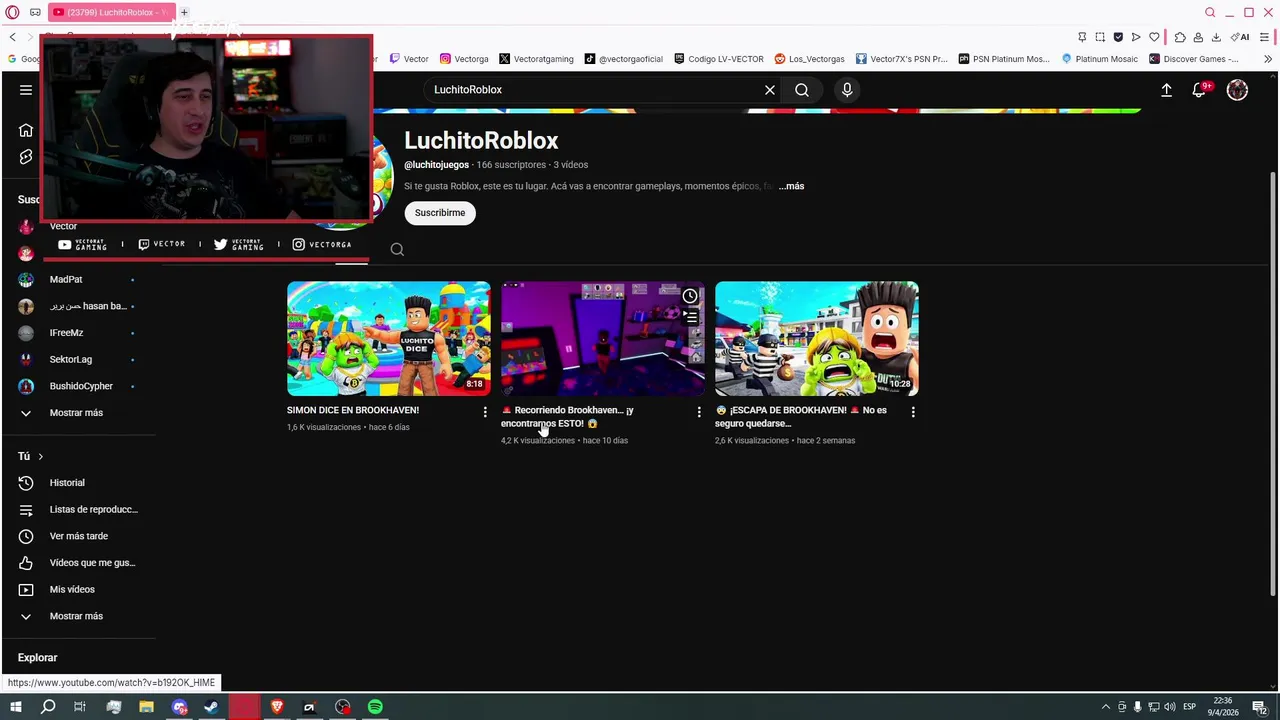Open options for Recorriendo Brookhaven video
The width and height of the screenshot is (1280, 720).
click(x=699, y=412)
